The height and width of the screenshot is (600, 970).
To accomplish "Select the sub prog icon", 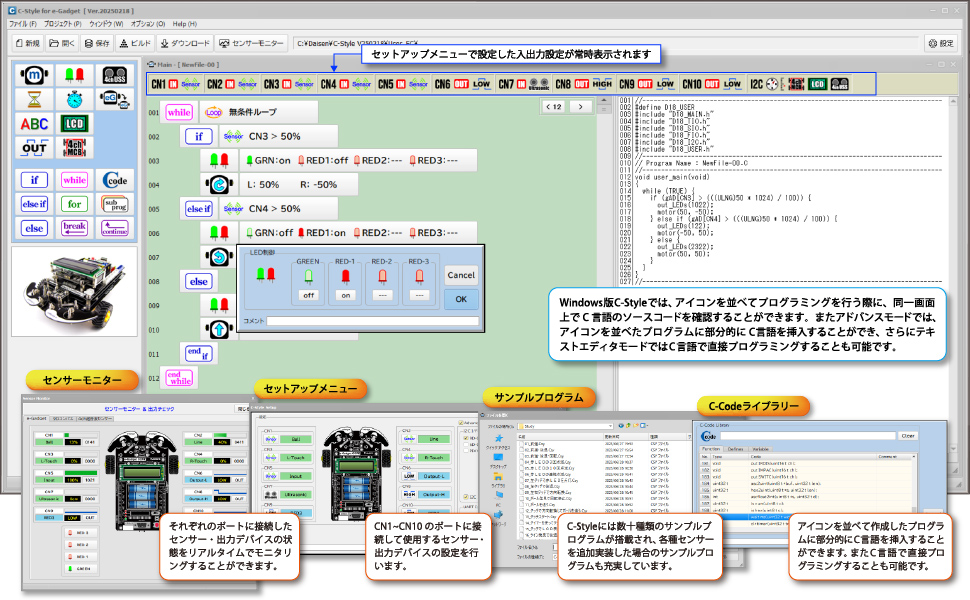I will (114, 204).
